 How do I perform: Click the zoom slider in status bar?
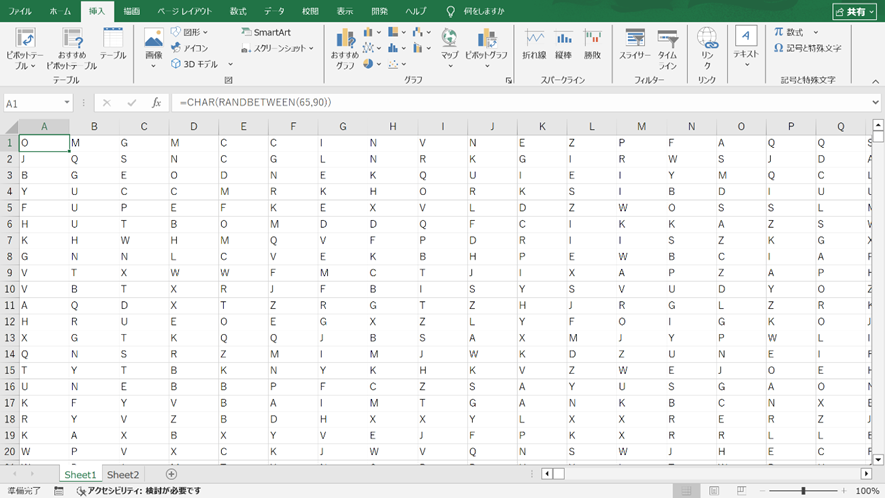pos(803,491)
